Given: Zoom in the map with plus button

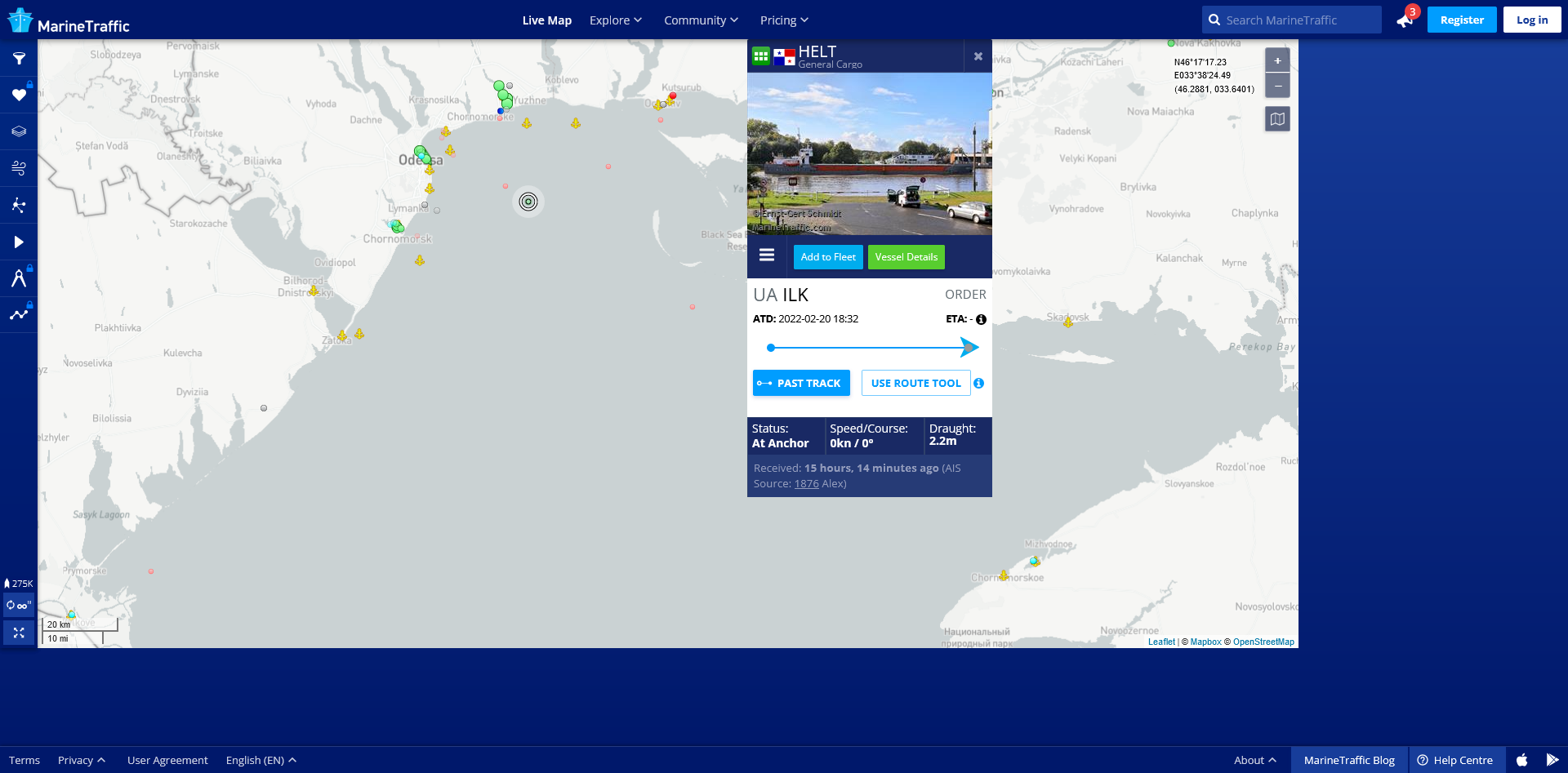Looking at the screenshot, I should pos(1277,60).
